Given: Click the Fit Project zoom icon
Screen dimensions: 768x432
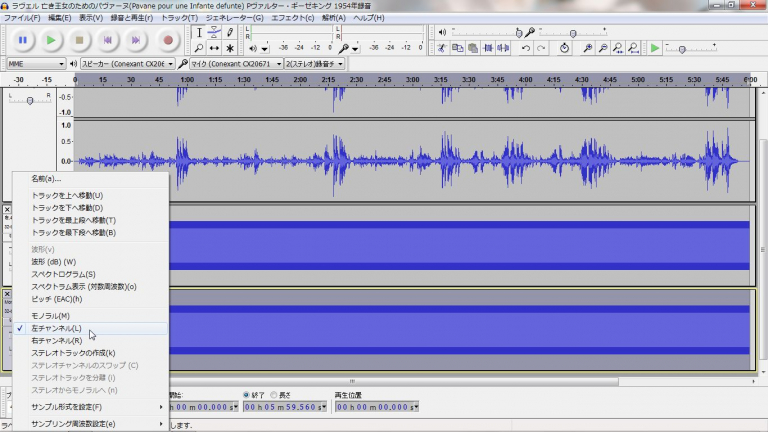Looking at the screenshot, I should 633,48.
